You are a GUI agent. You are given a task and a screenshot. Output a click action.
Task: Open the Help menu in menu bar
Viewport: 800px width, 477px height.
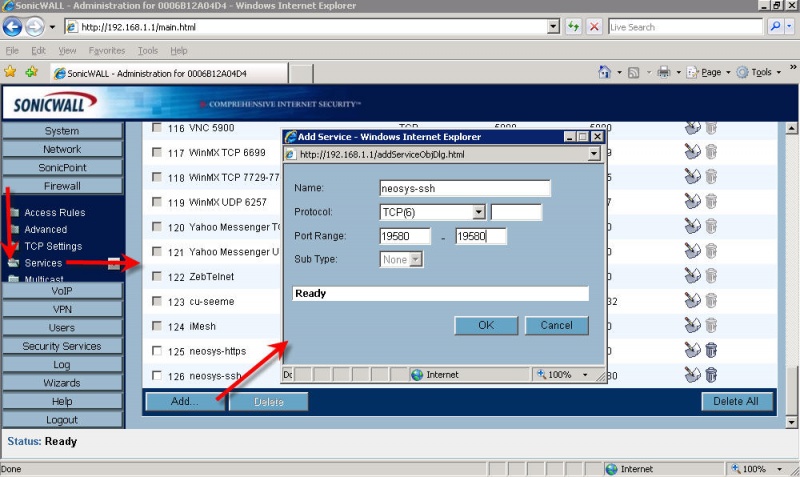[179, 51]
